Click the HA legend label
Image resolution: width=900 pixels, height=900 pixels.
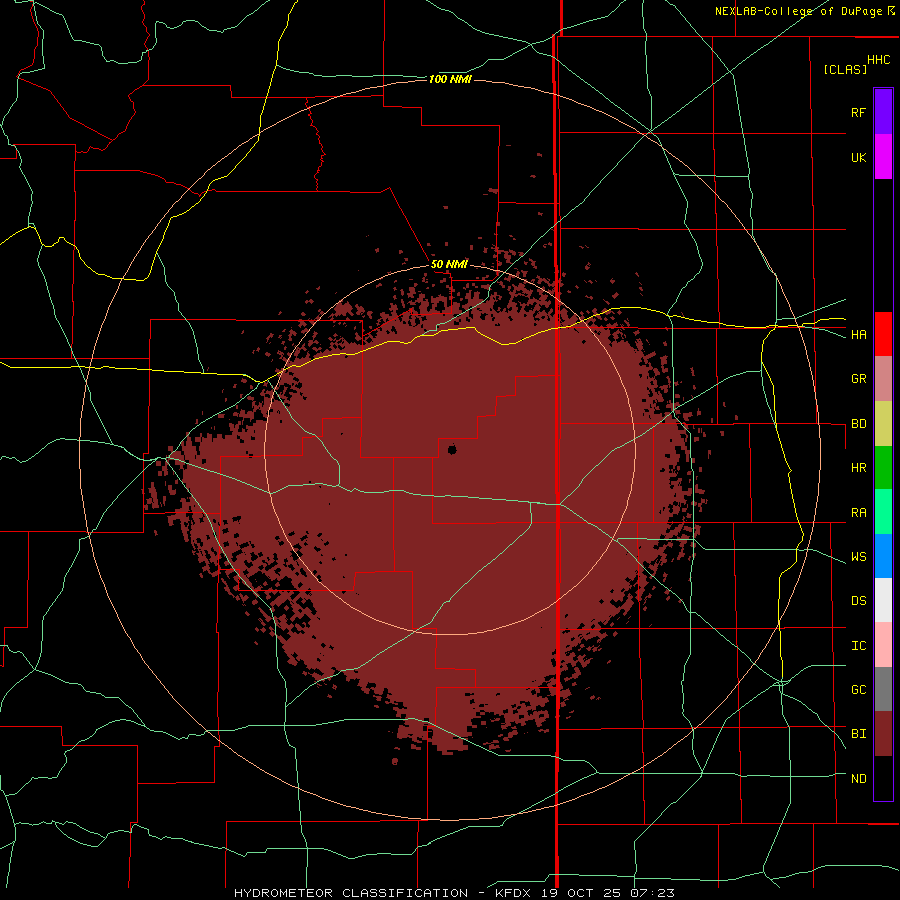858,335
